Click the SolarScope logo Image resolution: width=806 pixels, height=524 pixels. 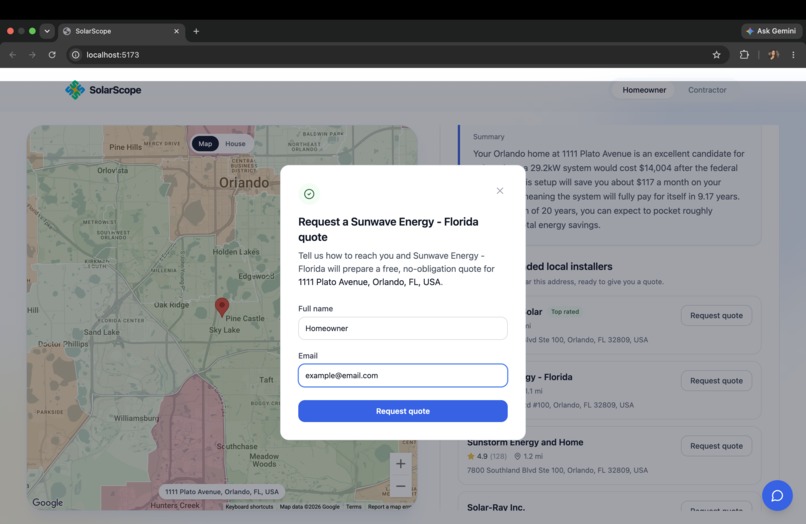coord(103,90)
